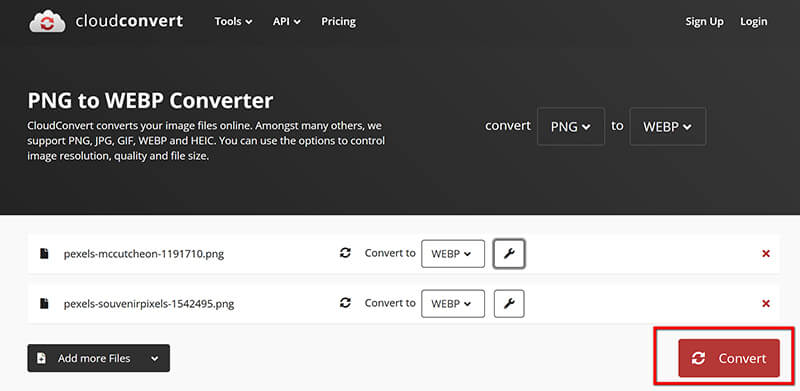Remove pexels-souvenirpixels-1542495.png with red X
Screen dimensions: 800x391
click(766, 304)
